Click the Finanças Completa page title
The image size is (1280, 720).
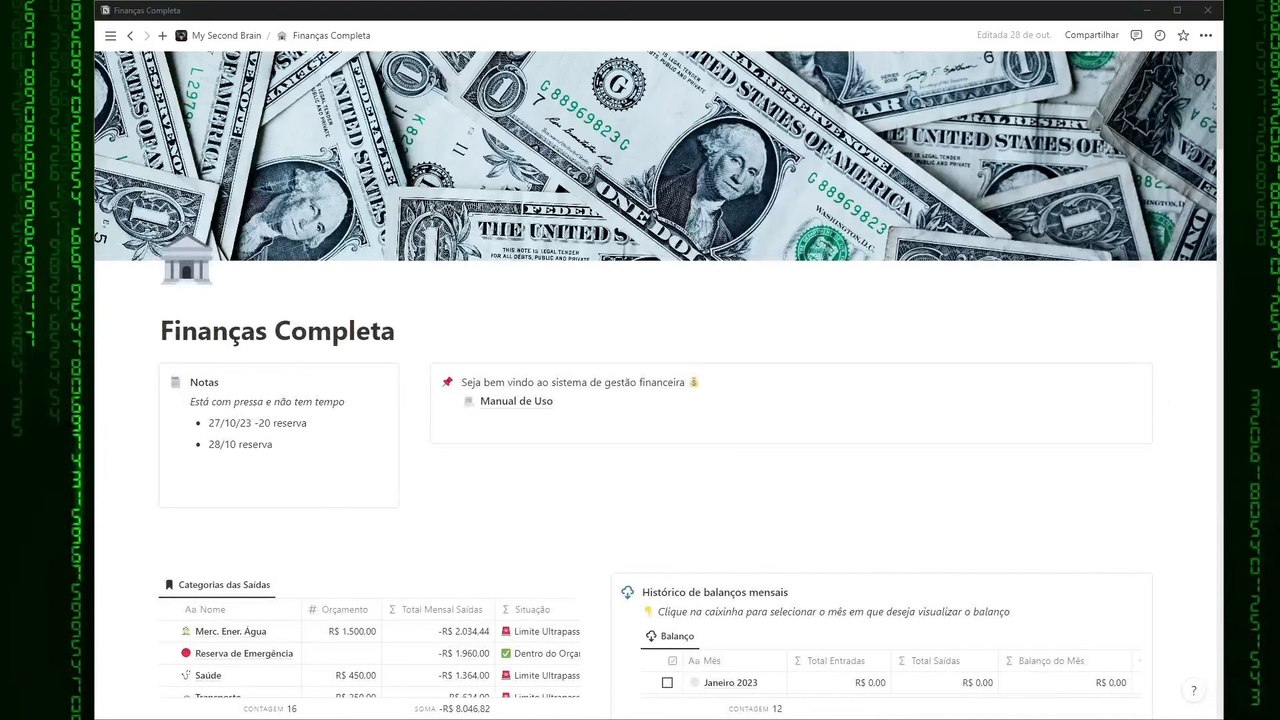277,331
